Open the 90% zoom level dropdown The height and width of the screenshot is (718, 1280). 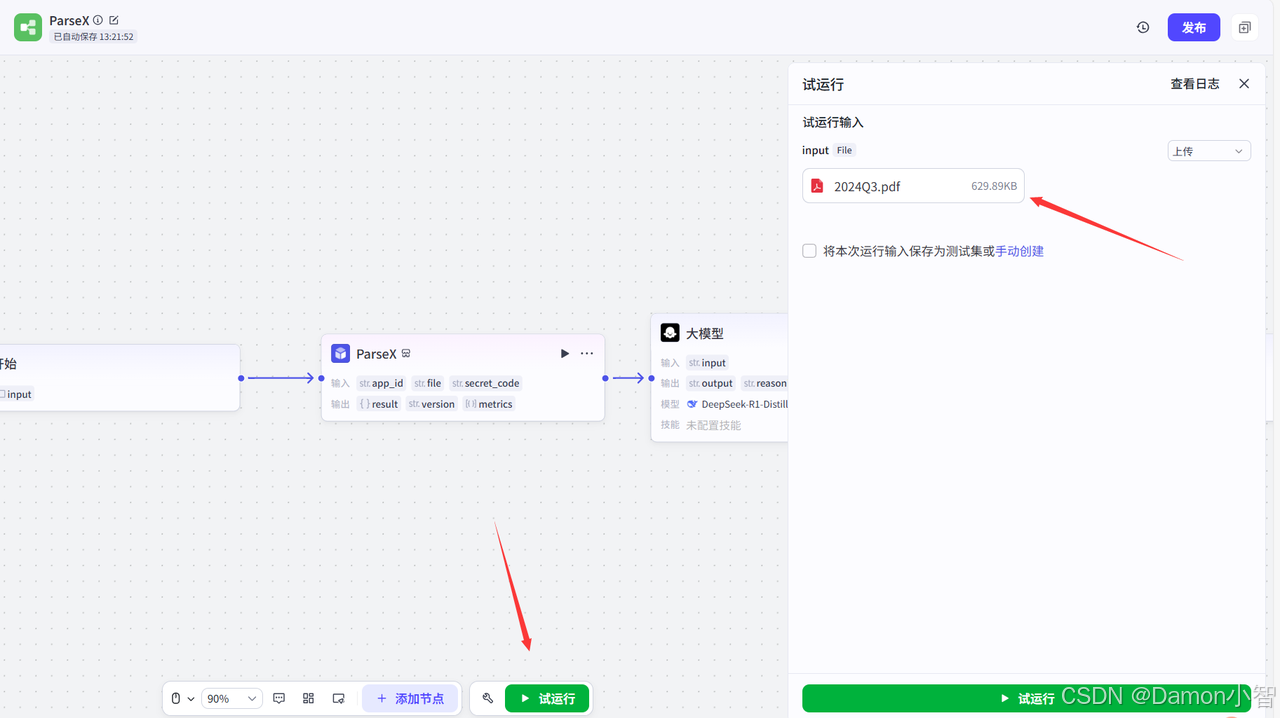coord(232,698)
